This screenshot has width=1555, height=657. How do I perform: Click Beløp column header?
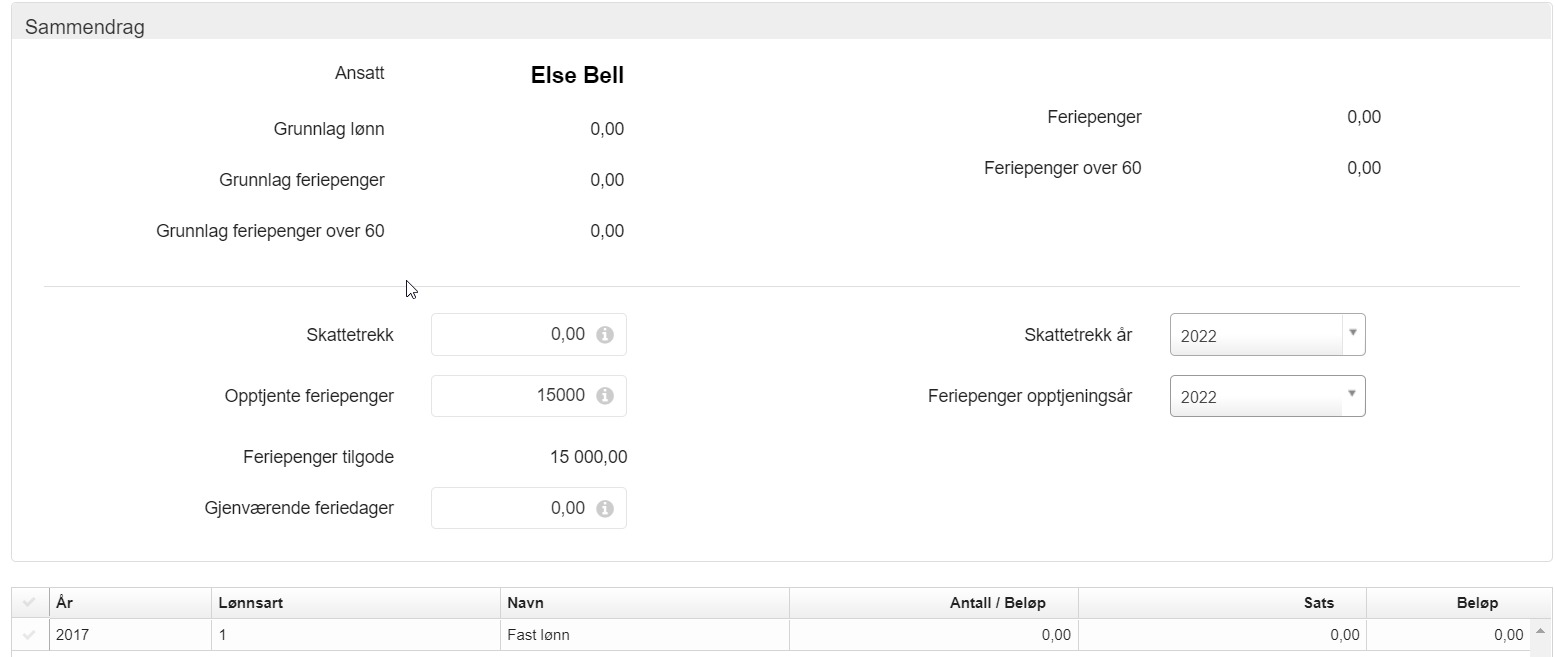click(1477, 603)
